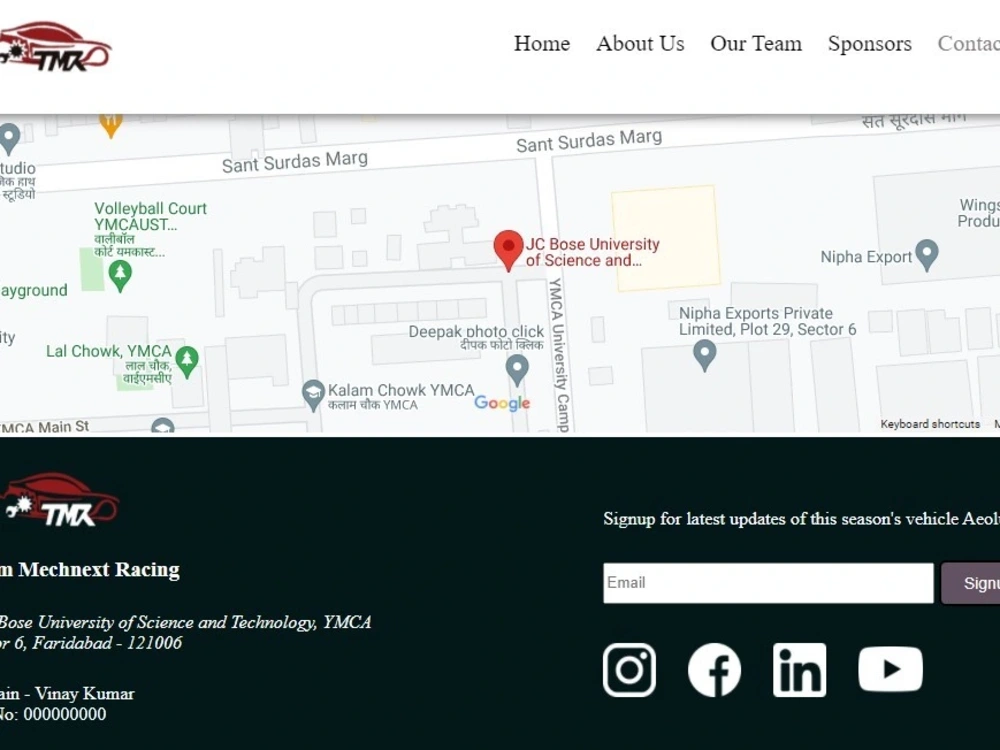This screenshot has width=1000, height=750.
Task: Open the YouTube social icon
Action: (890, 670)
